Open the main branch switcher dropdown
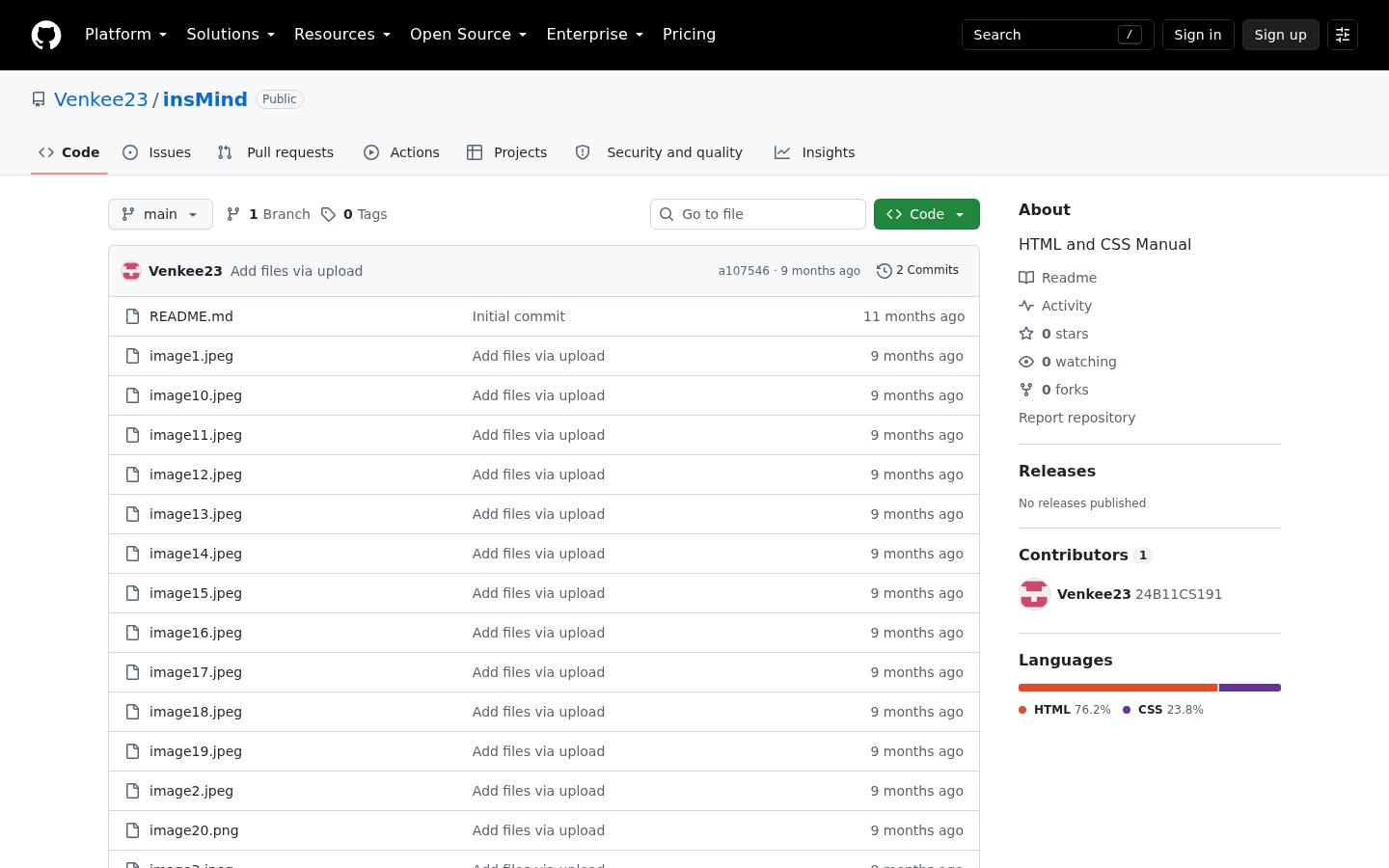Screen dimensions: 1389x868 (x=160, y=214)
